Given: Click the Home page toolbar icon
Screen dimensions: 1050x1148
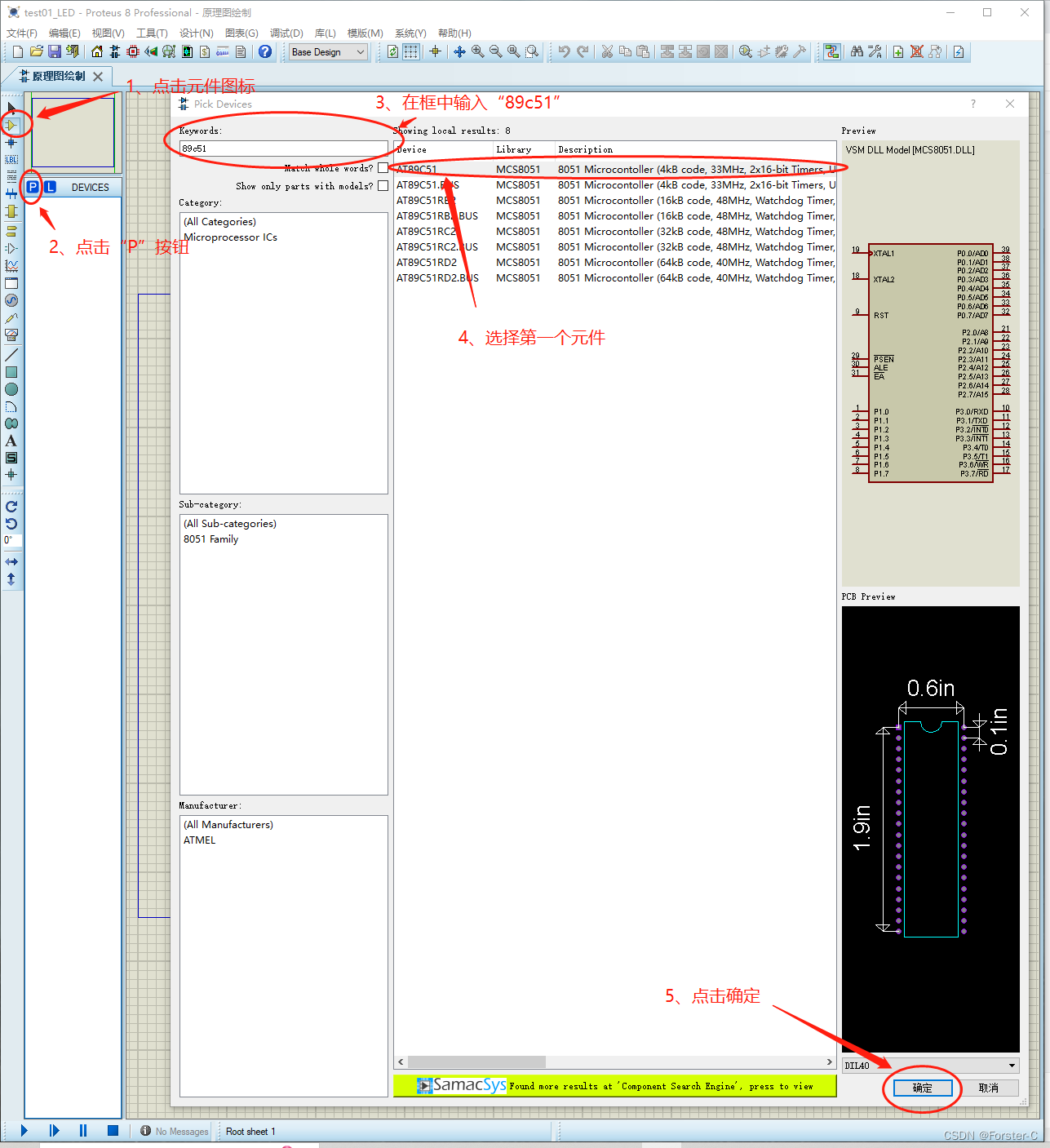Looking at the screenshot, I should point(97,51).
